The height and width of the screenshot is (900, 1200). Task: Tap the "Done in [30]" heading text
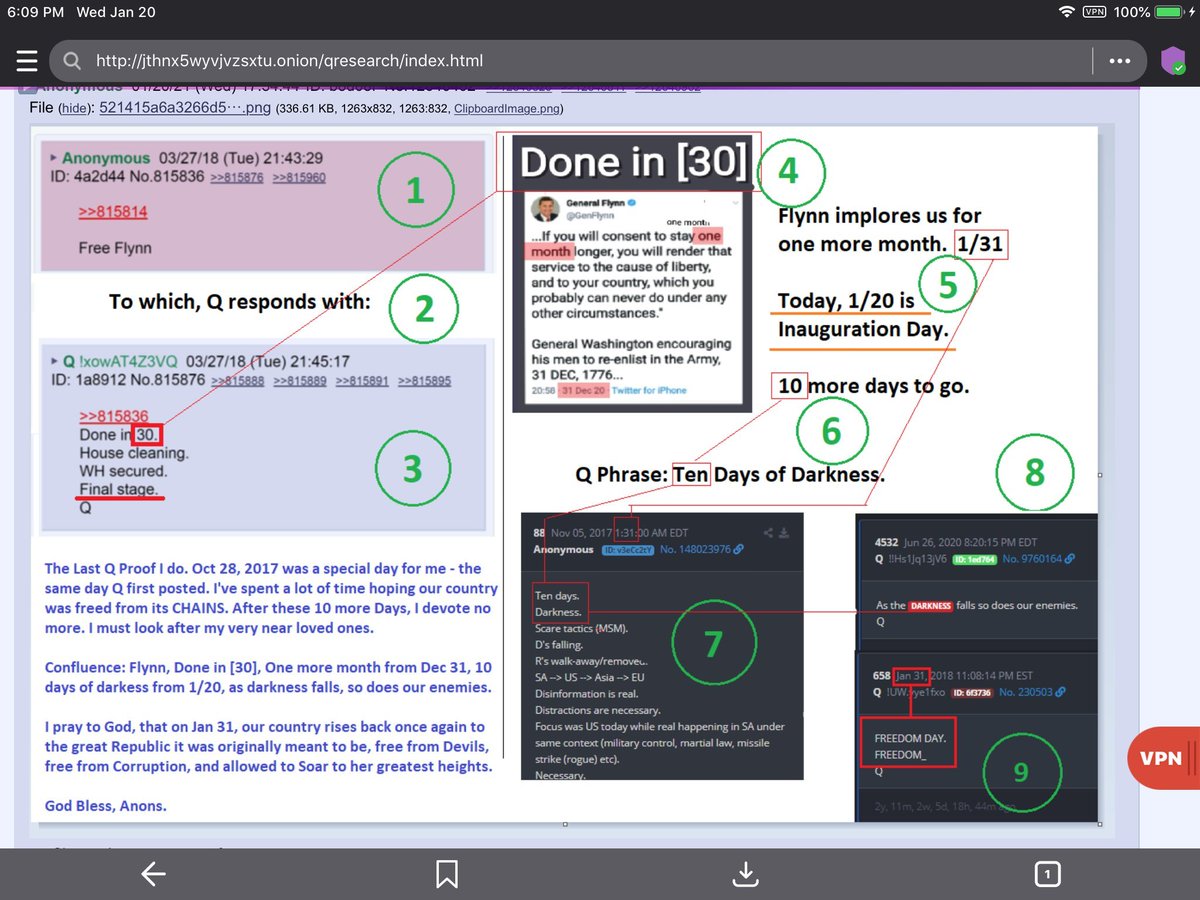(634, 163)
